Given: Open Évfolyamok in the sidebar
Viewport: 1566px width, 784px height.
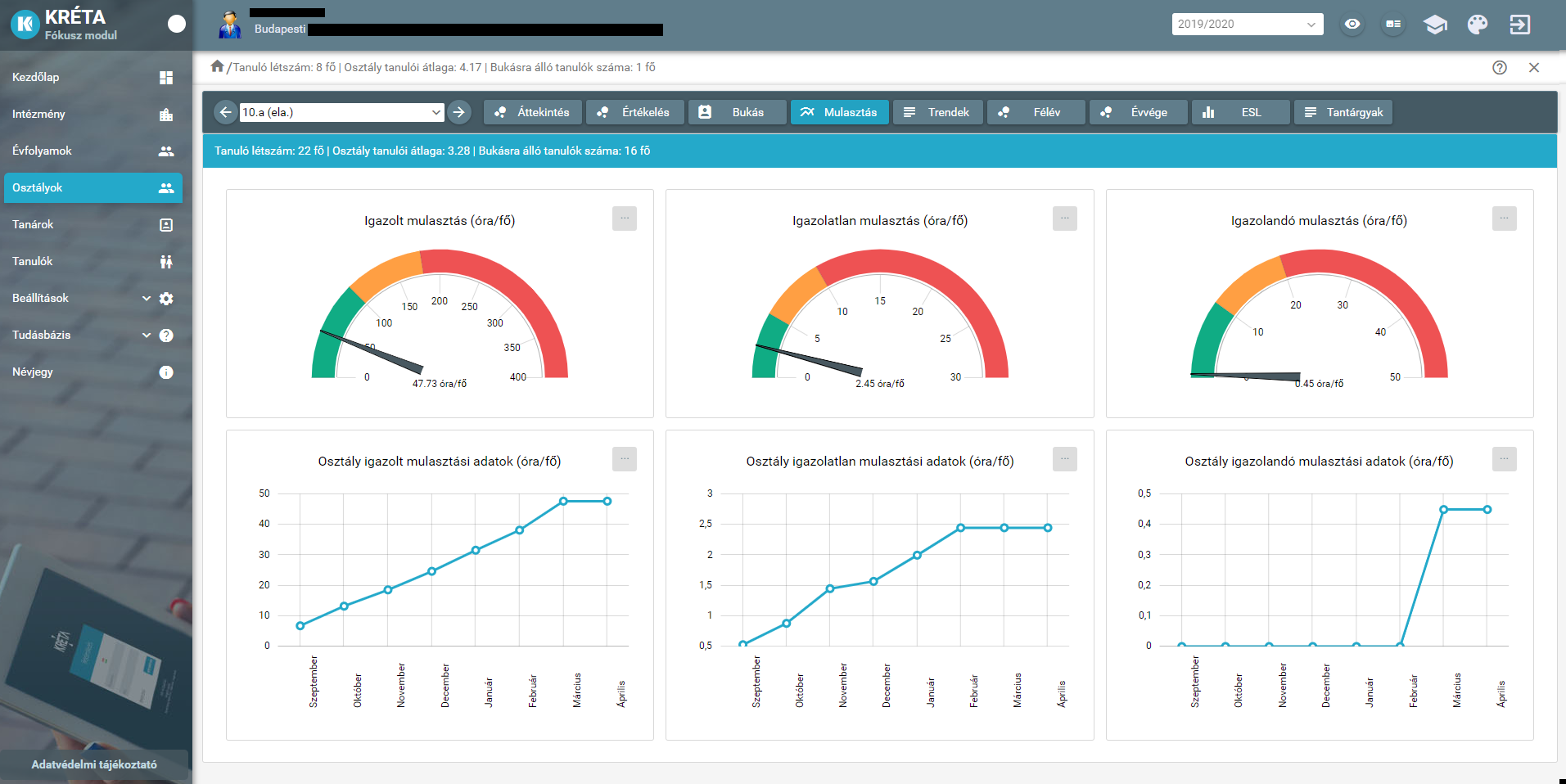Looking at the screenshot, I should [93, 151].
